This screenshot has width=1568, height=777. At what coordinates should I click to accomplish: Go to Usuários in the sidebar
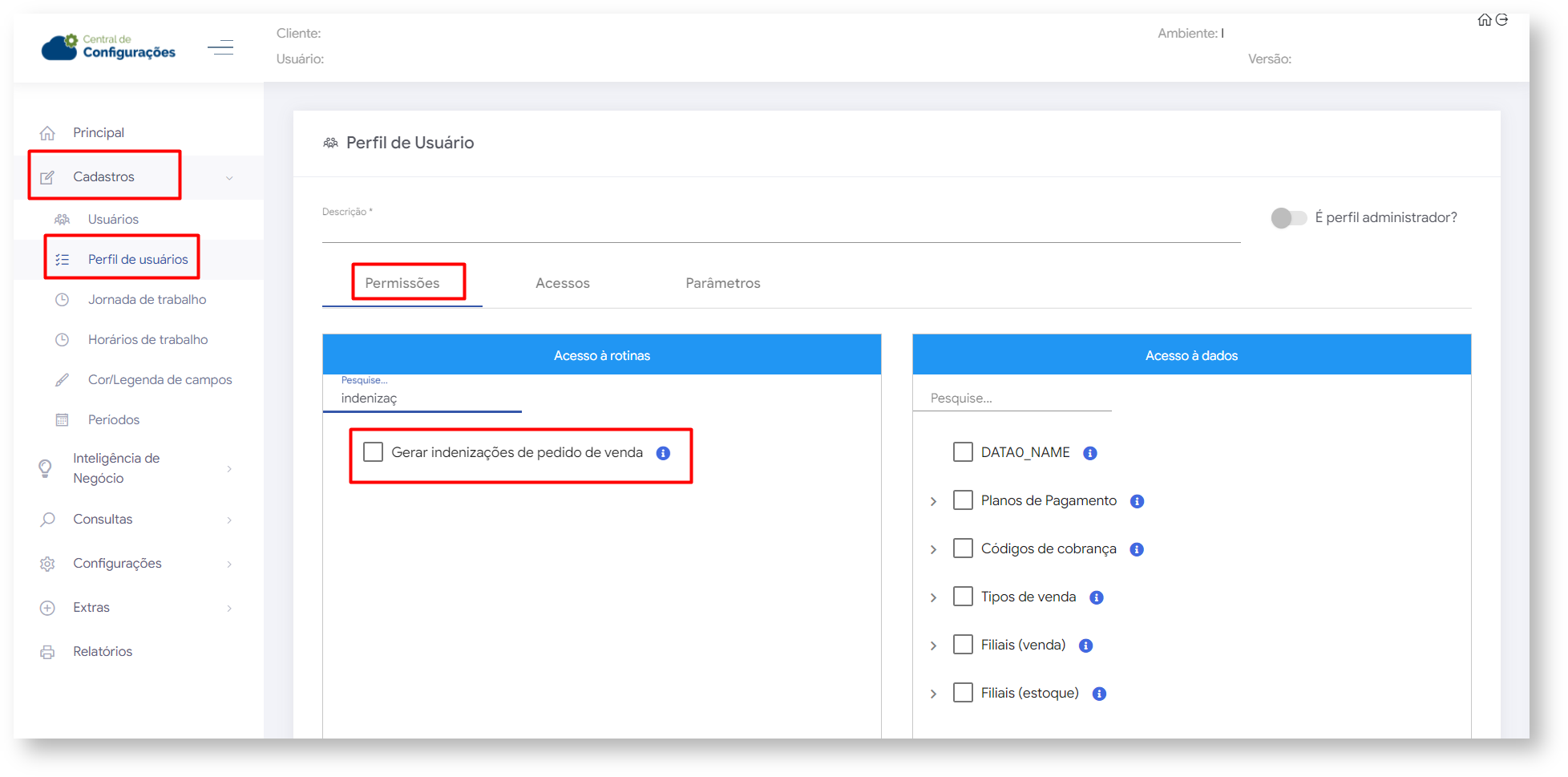click(x=113, y=219)
